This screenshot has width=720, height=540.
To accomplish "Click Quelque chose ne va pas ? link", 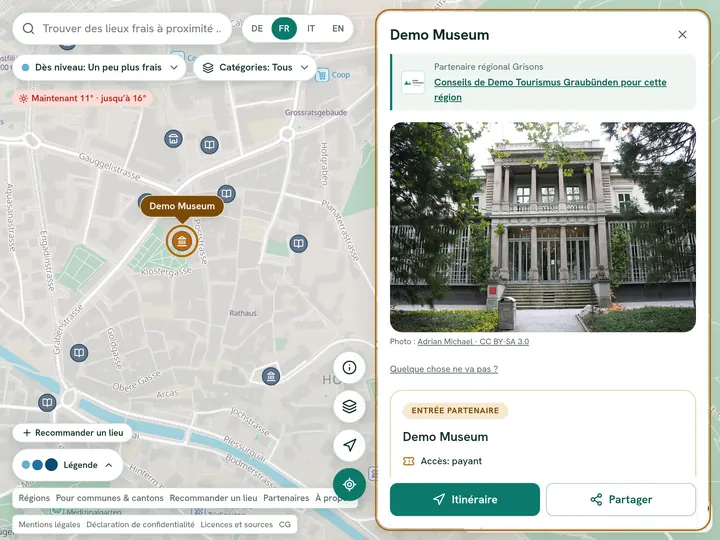I will click(444, 369).
